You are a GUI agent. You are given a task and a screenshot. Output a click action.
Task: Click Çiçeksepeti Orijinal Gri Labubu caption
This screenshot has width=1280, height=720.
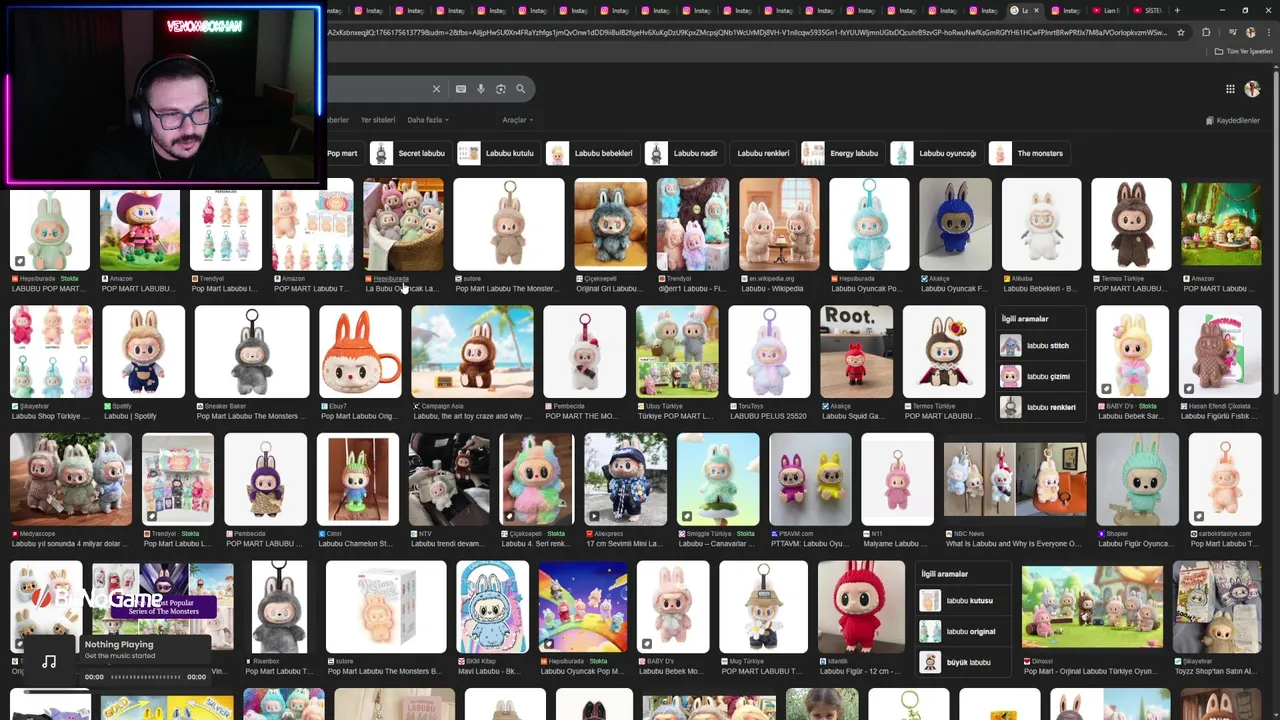coord(609,289)
